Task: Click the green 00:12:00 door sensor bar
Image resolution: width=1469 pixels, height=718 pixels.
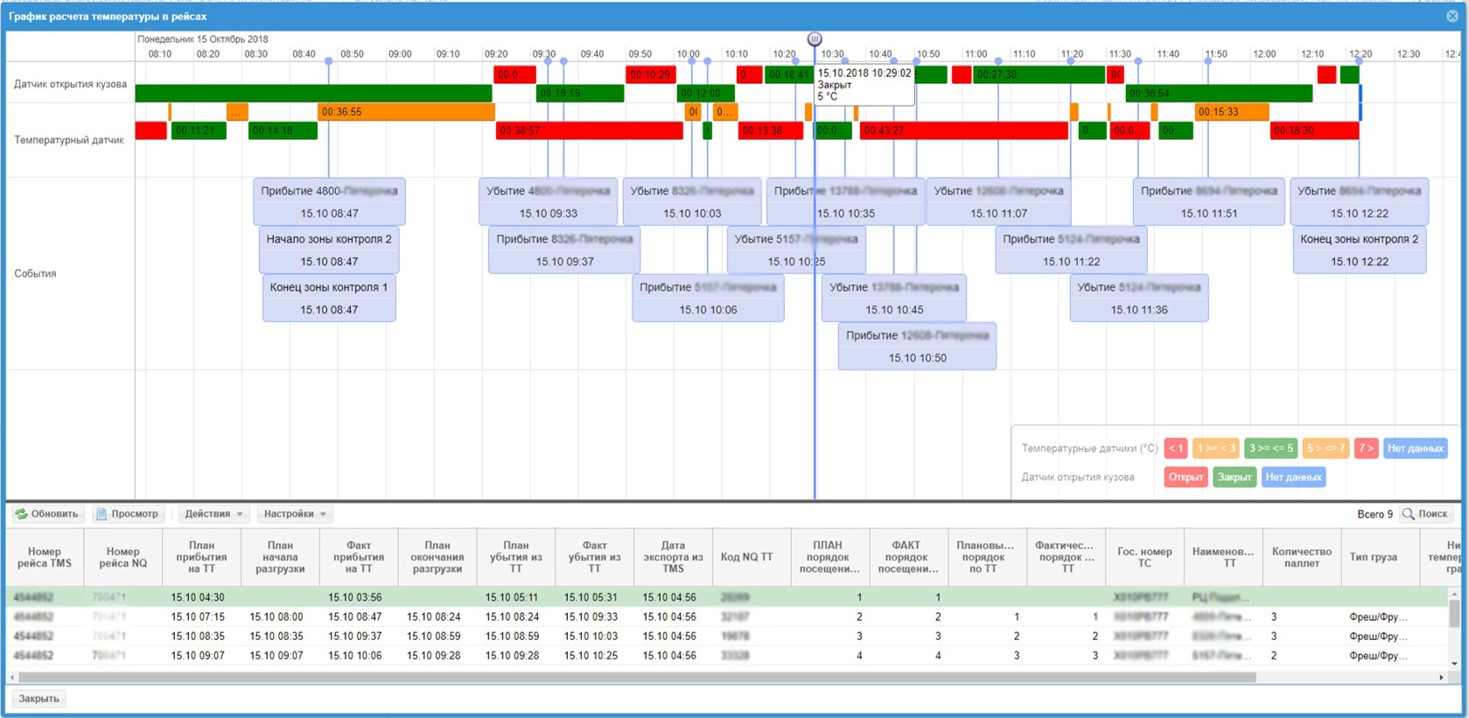Action: [x=706, y=93]
